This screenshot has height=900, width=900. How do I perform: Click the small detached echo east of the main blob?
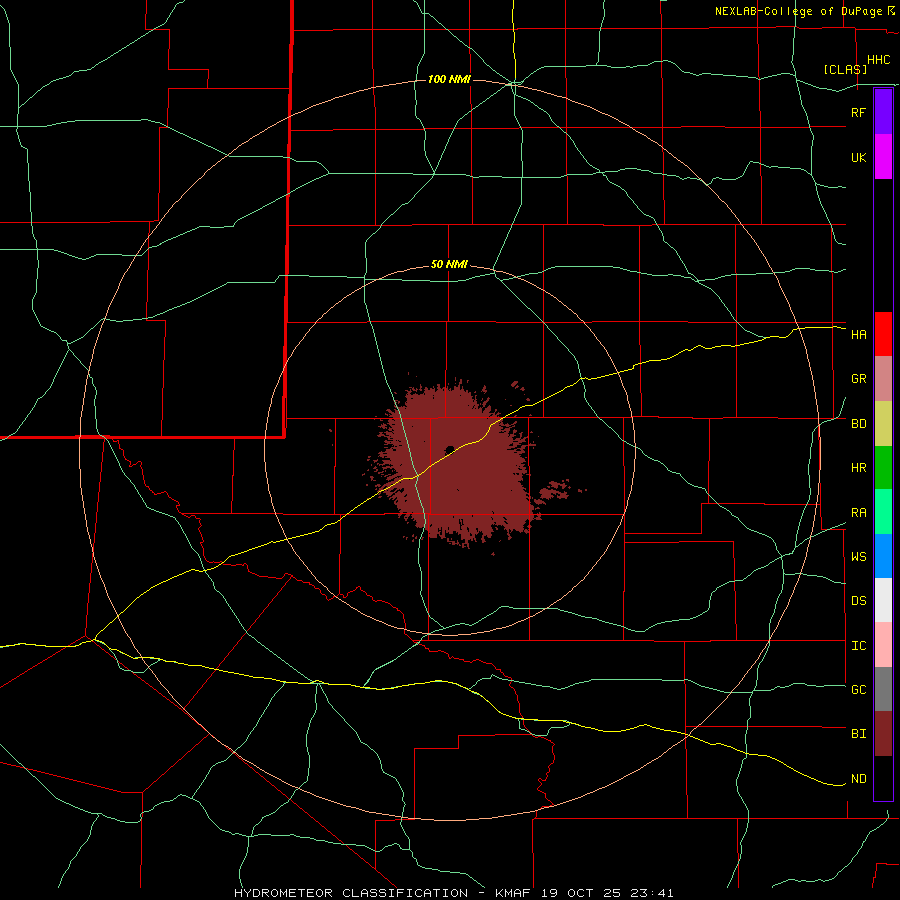click(x=554, y=490)
